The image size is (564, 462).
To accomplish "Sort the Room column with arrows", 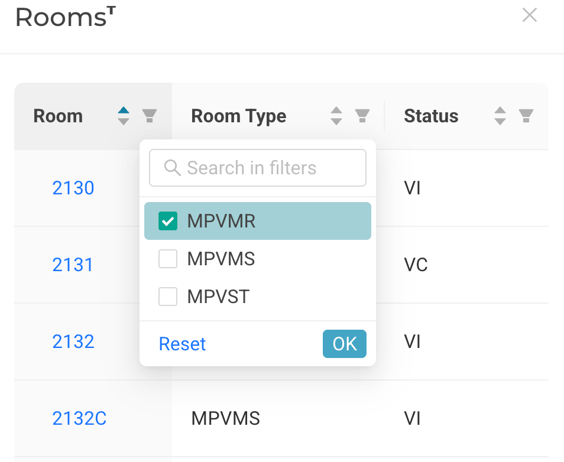I will click(123, 116).
